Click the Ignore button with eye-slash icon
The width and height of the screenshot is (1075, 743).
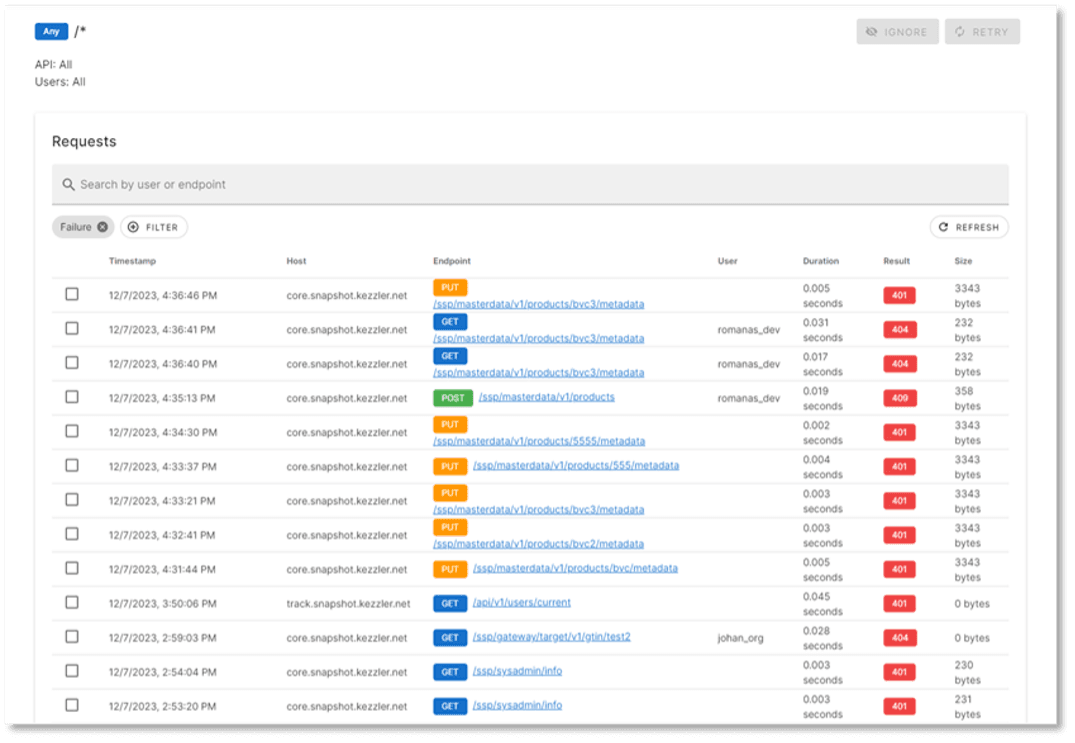click(x=897, y=32)
